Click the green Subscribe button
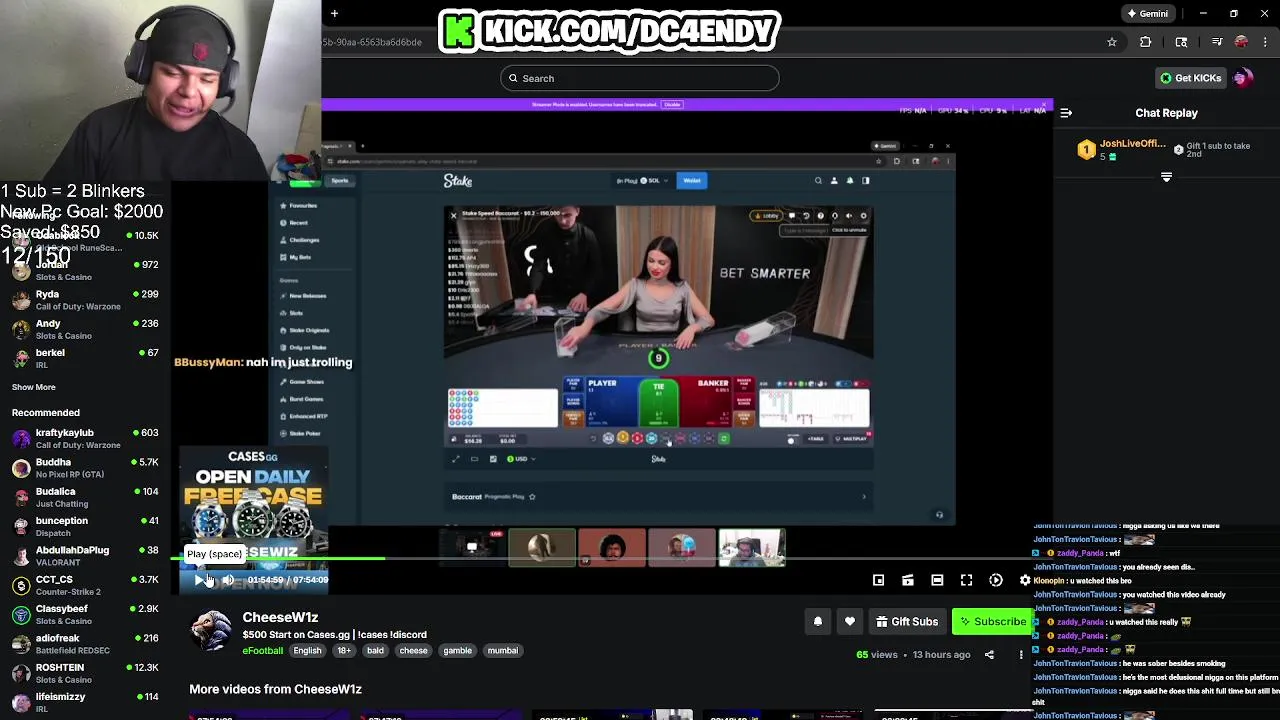 pos(993,622)
